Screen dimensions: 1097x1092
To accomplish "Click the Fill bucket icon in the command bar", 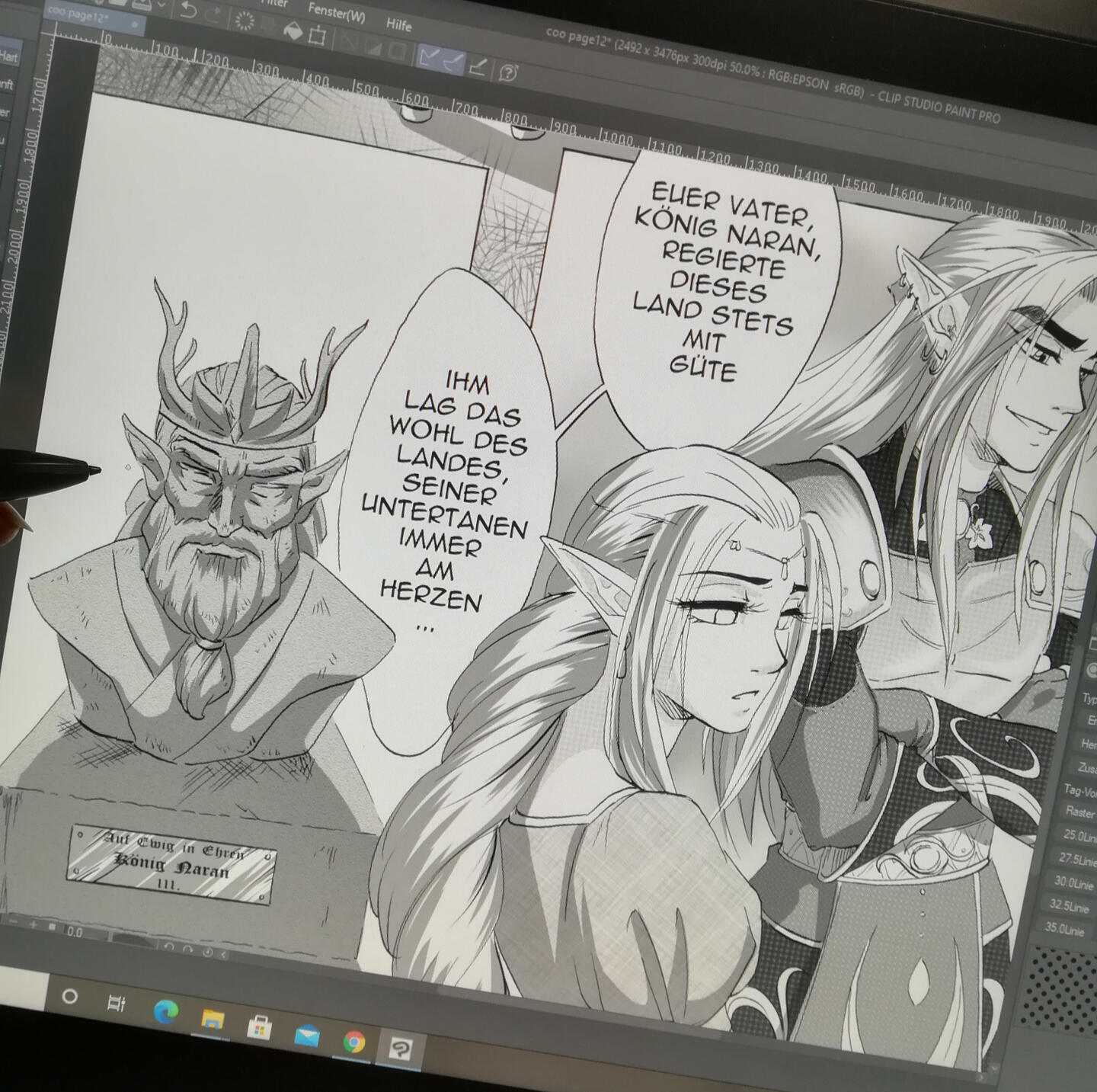I will click(292, 30).
